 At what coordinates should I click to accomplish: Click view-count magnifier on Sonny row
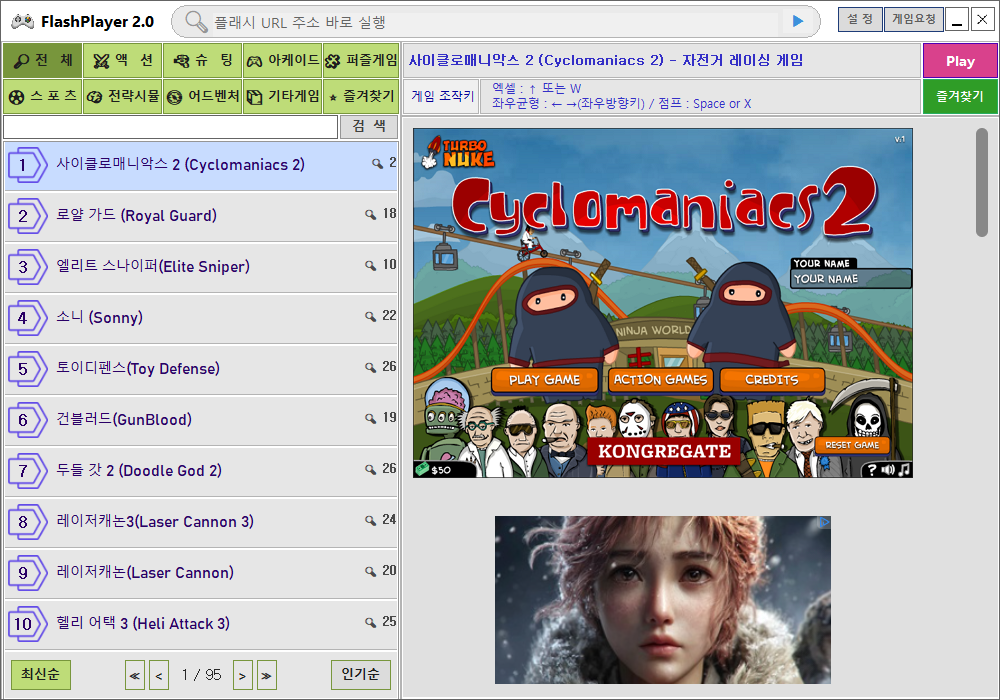point(370,316)
